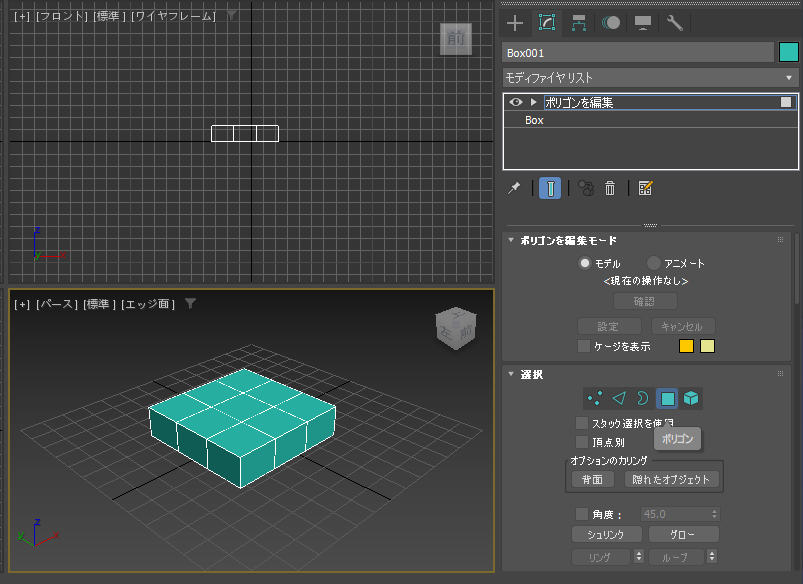Enable the ケージを表示 checkbox
803x584 pixels.
[x=584, y=346]
